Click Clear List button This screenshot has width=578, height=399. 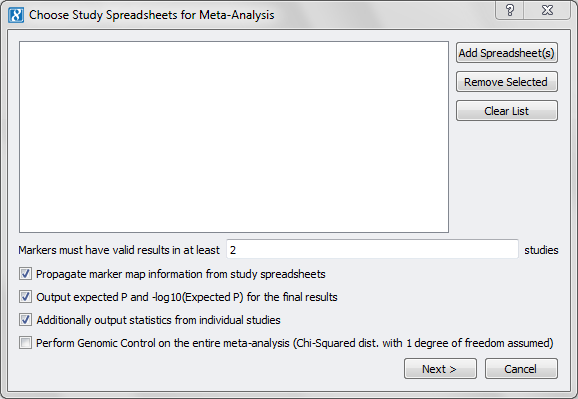[x=506, y=111]
